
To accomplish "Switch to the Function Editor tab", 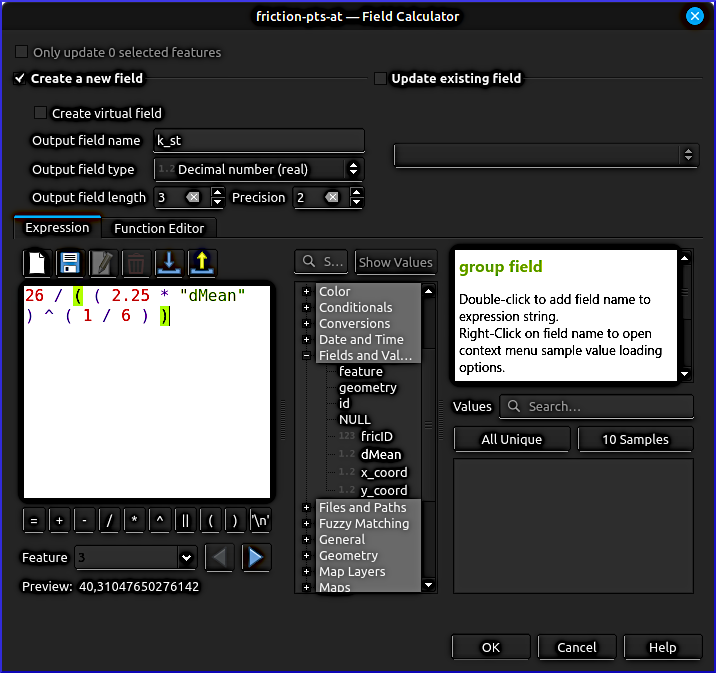I will point(159,228).
